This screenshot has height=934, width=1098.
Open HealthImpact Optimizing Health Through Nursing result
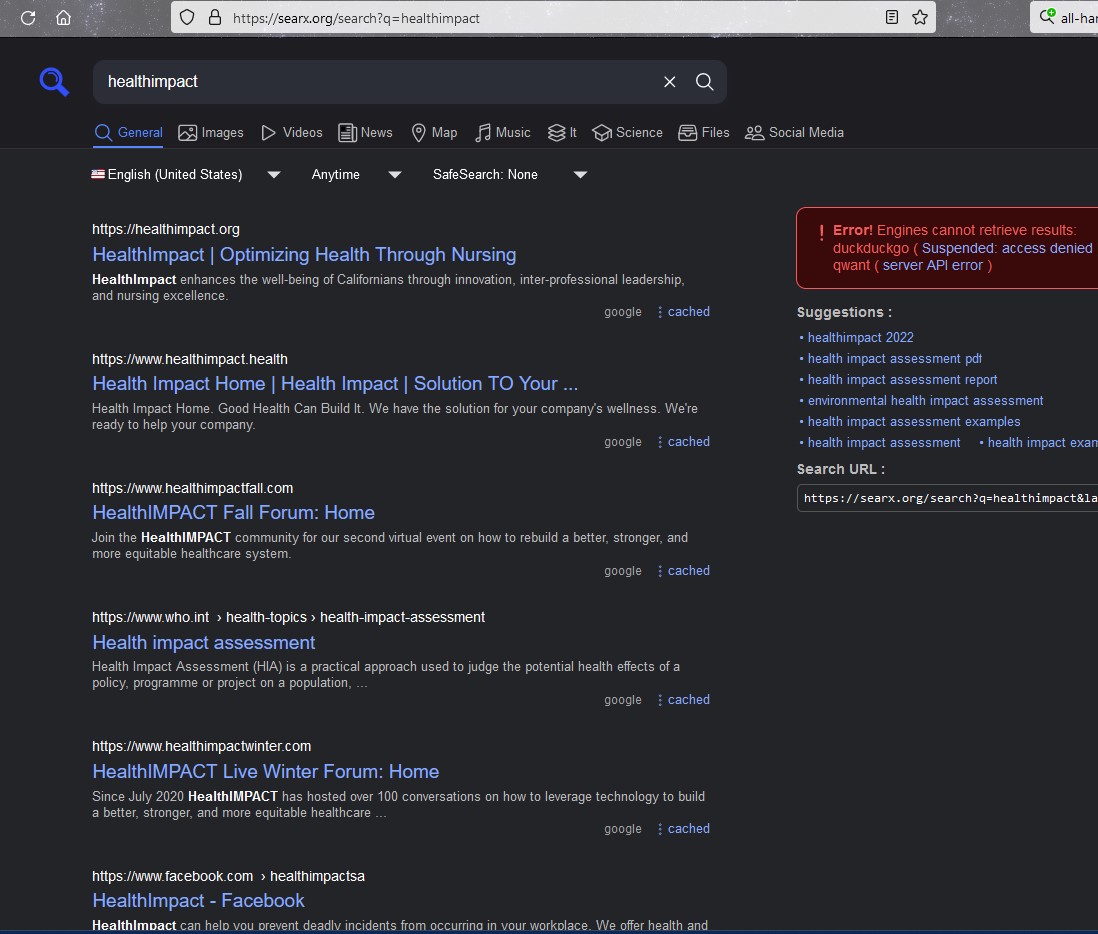coord(304,254)
